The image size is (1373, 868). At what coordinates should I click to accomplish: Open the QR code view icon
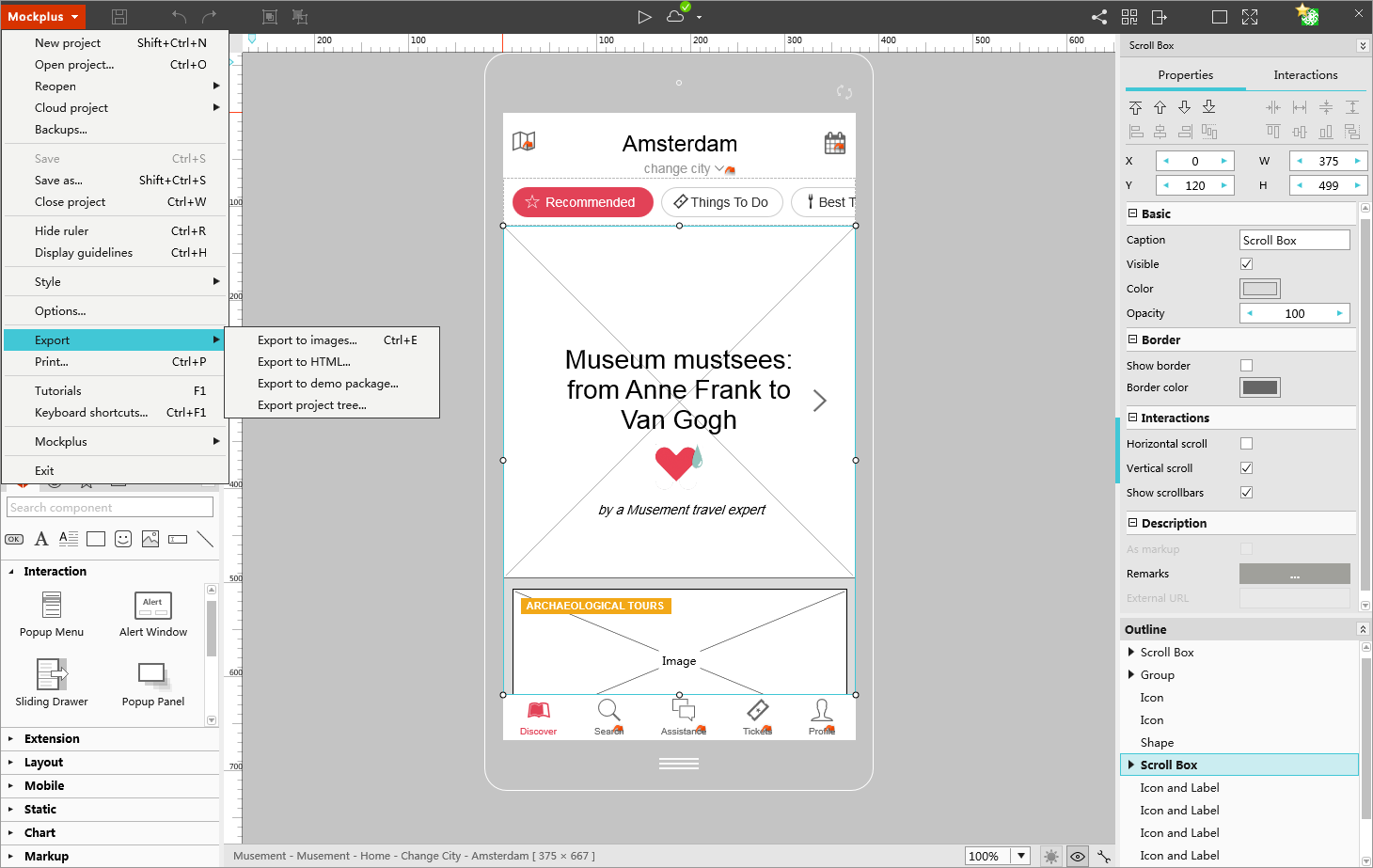click(1129, 17)
